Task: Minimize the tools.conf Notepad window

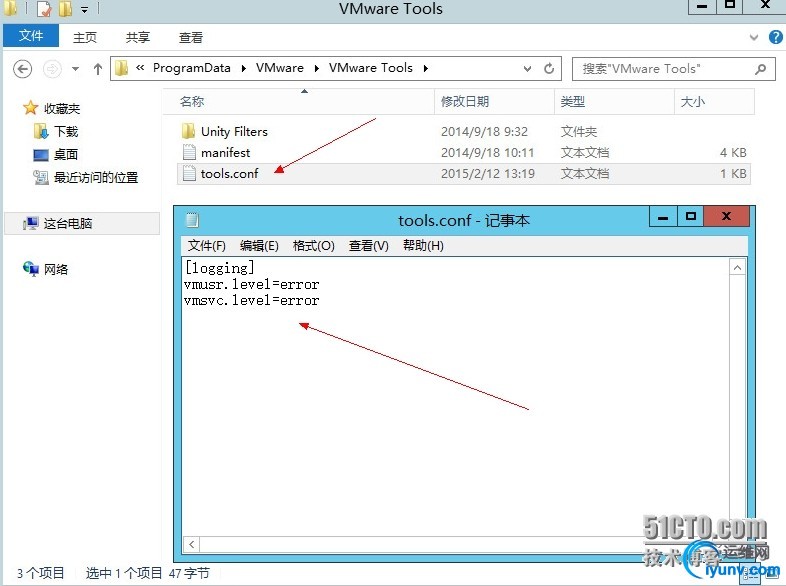Action: 663,217
